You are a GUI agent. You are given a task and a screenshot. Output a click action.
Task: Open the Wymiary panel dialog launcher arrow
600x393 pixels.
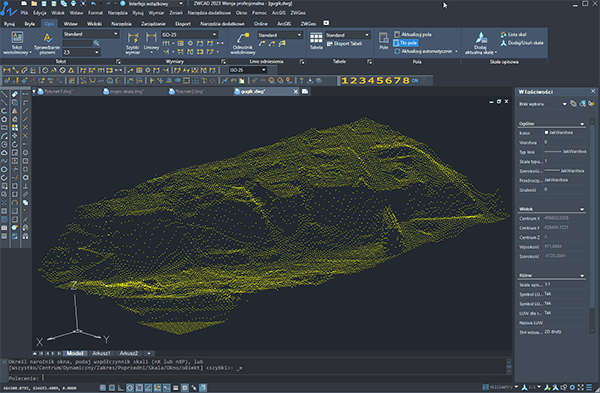point(223,62)
